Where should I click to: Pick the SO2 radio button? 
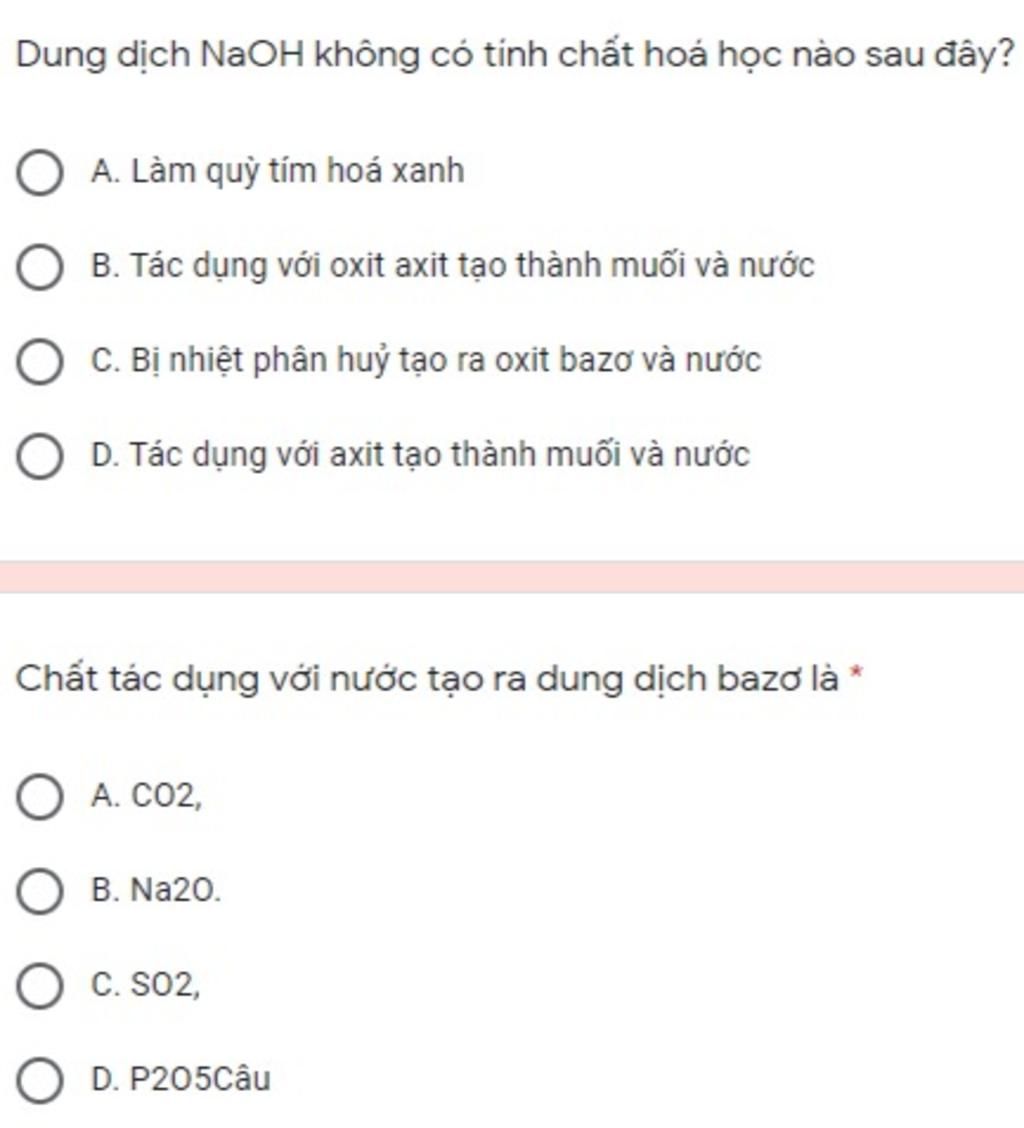39,987
